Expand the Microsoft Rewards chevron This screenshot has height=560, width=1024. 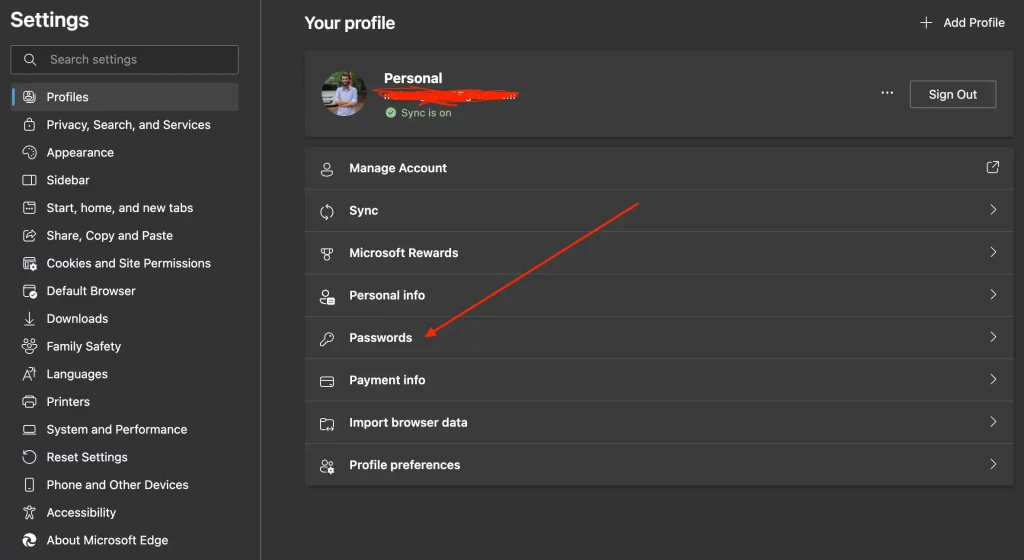click(993, 252)
